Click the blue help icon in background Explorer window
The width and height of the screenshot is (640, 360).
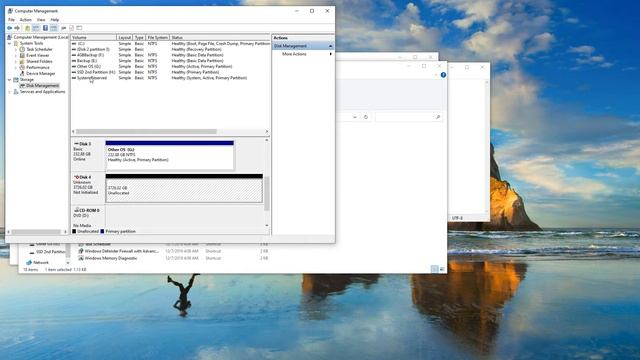[443, 75]
